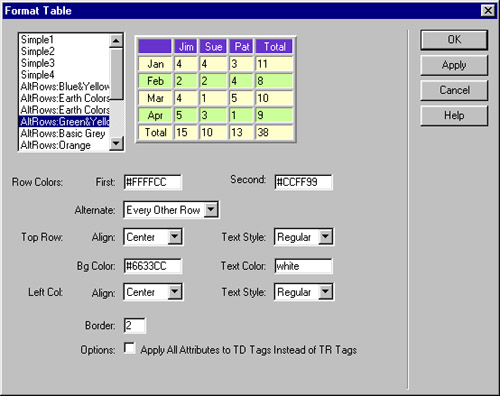The width and height of the screenshot is (500, 396).
Task: Click the format list scroll up arrow
Action: click(x=116, y=41)
